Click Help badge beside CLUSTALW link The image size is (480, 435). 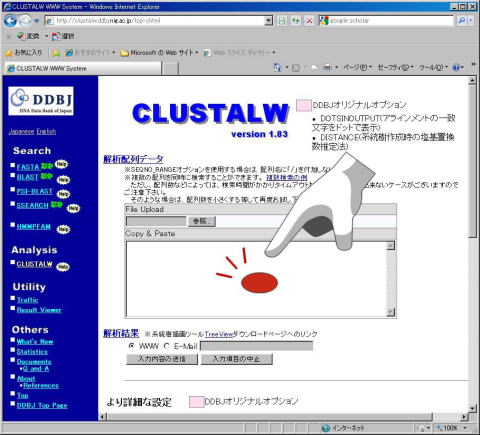[63, 267]
